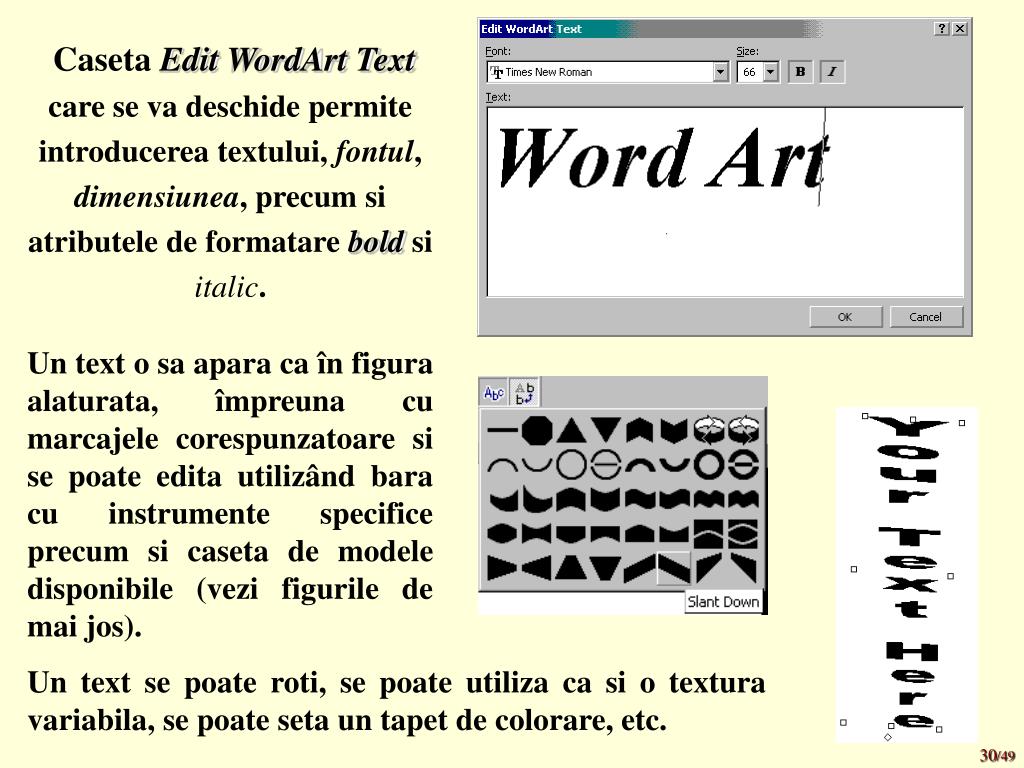This screenshot has width=1024, height=768.
Task: Click the vertical 'Your Text Here' WordArt object
Action: pyautogui.click(x=908, y=573)
